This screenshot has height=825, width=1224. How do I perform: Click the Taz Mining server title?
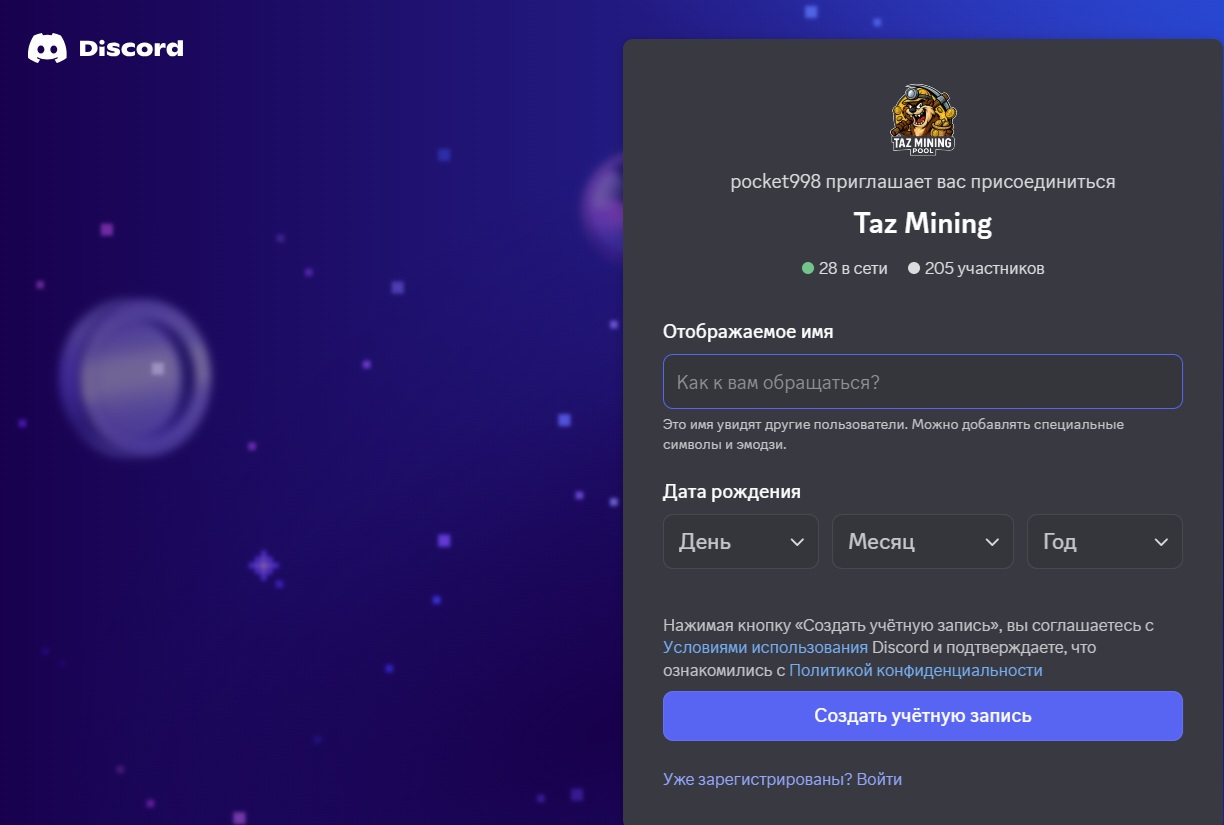coord(922,223)
